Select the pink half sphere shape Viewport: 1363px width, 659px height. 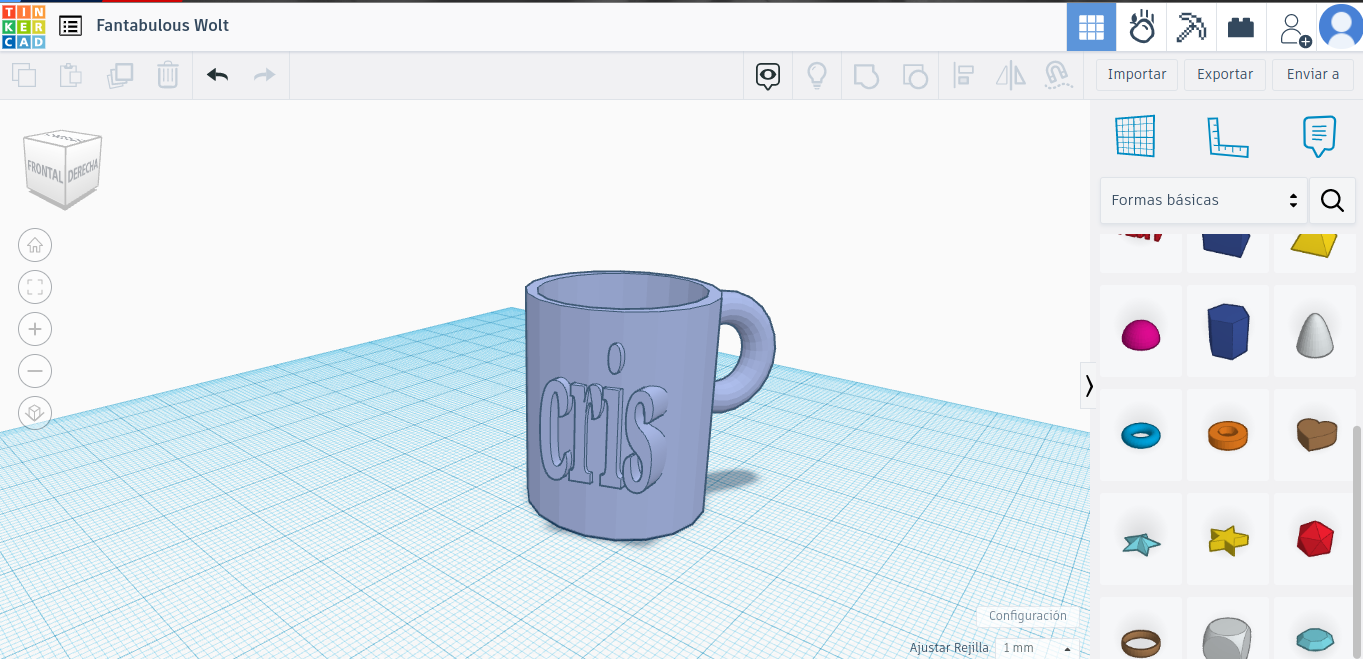point(1141,332)
